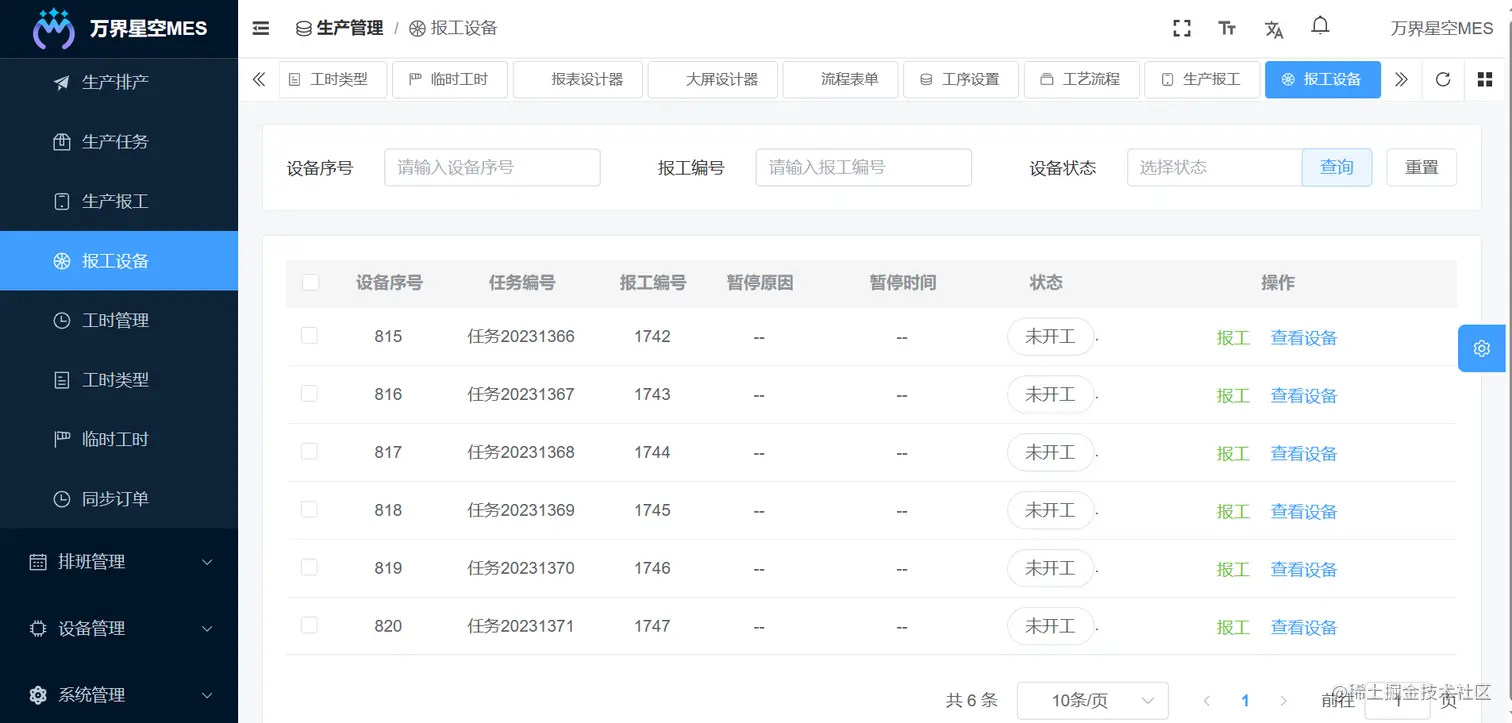This screenshot has height=723, width=1512.
Task: Select the checkbox for device 815
Action: click(x=309, y=336)
